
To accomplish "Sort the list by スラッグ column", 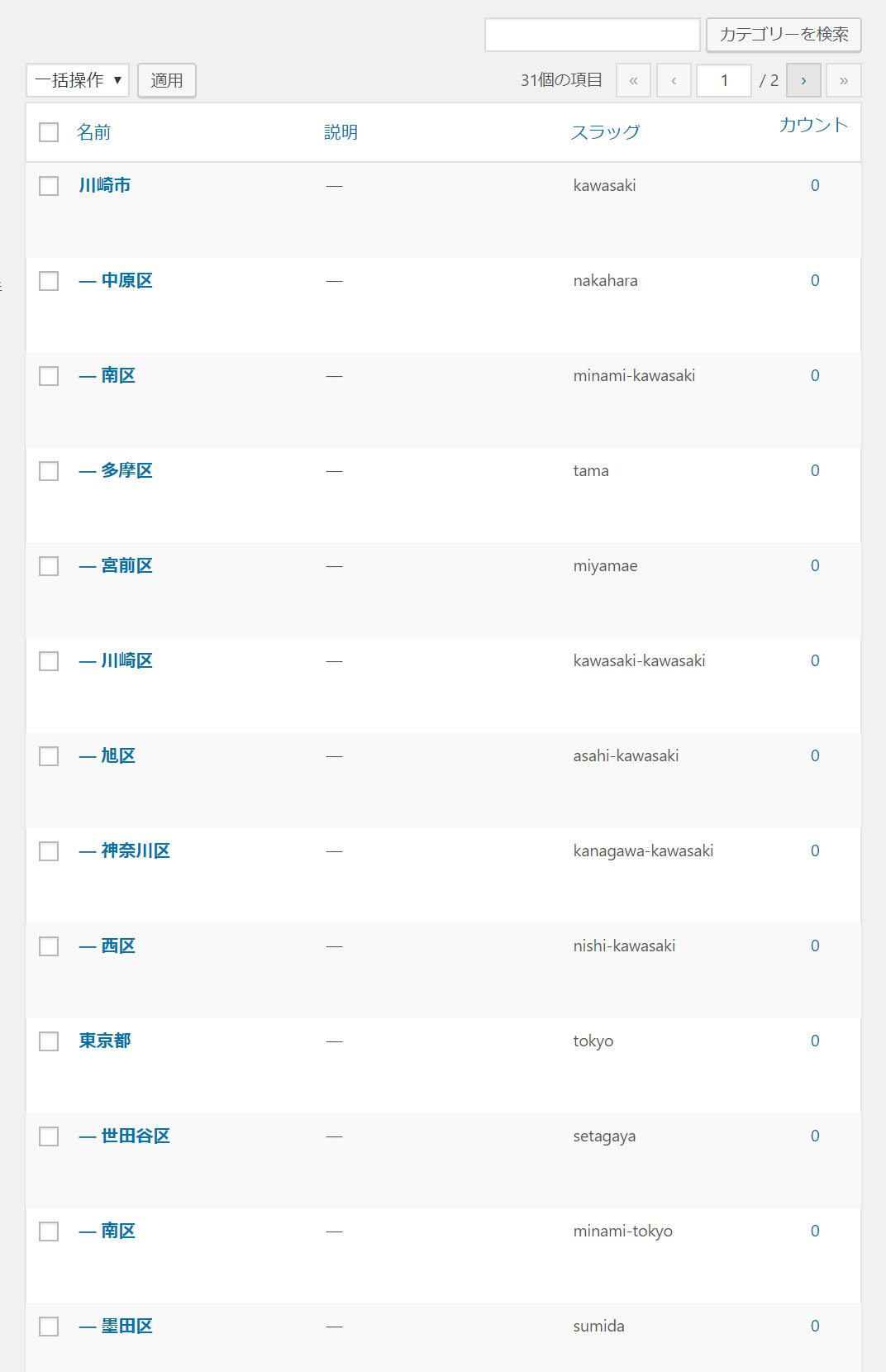I will [605, 132].
